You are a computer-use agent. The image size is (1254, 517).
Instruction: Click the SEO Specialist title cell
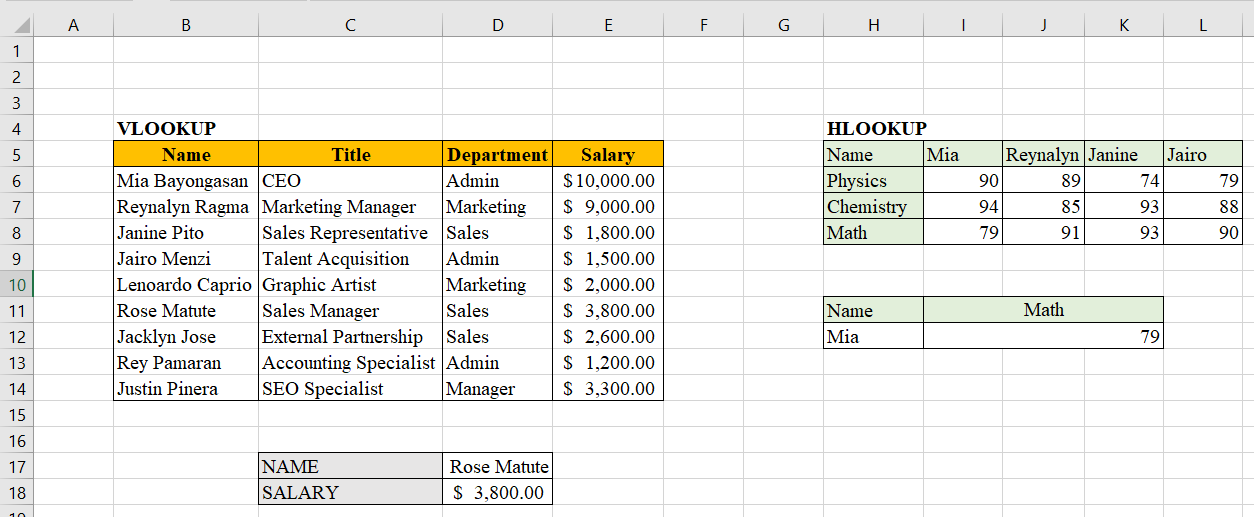point(350,389)
